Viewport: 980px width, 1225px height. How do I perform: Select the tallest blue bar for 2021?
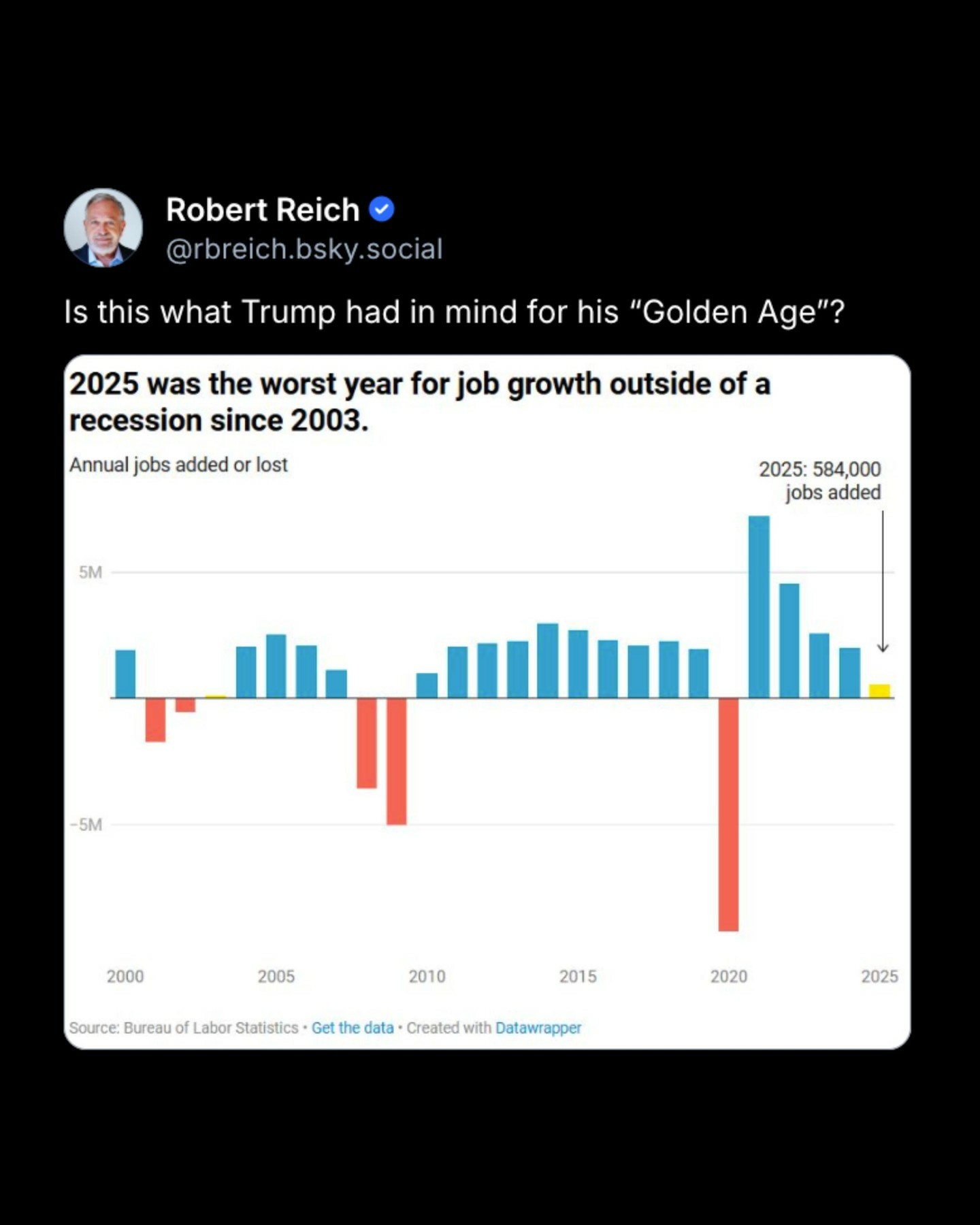[759, 606]
